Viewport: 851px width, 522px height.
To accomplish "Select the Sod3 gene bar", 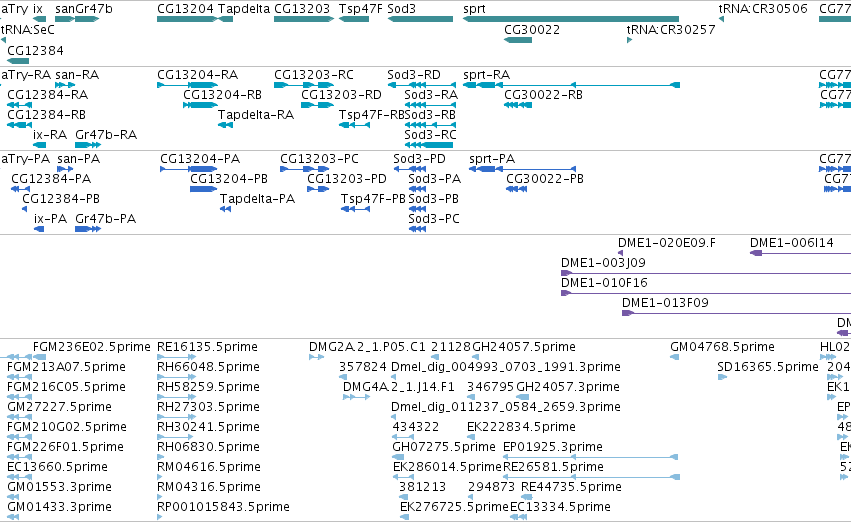I will click(420, 19).
